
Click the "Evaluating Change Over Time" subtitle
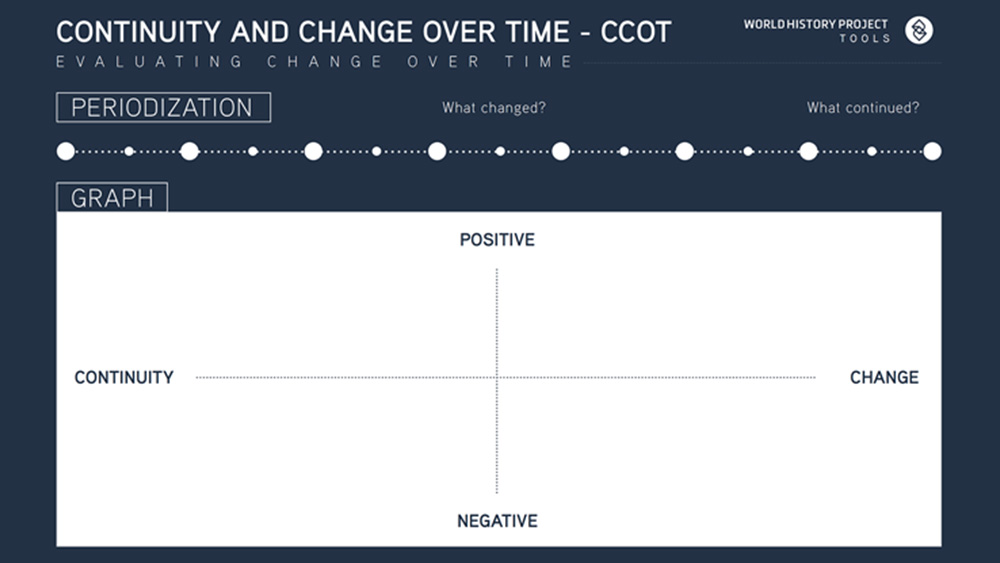(315, 62)
